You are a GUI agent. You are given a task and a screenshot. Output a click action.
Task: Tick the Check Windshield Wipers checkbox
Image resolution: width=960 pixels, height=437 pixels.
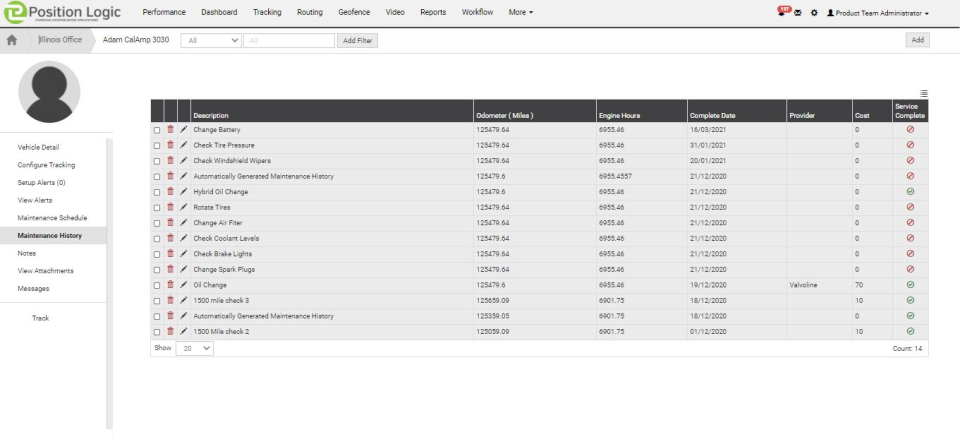click(x=157, y=161)
